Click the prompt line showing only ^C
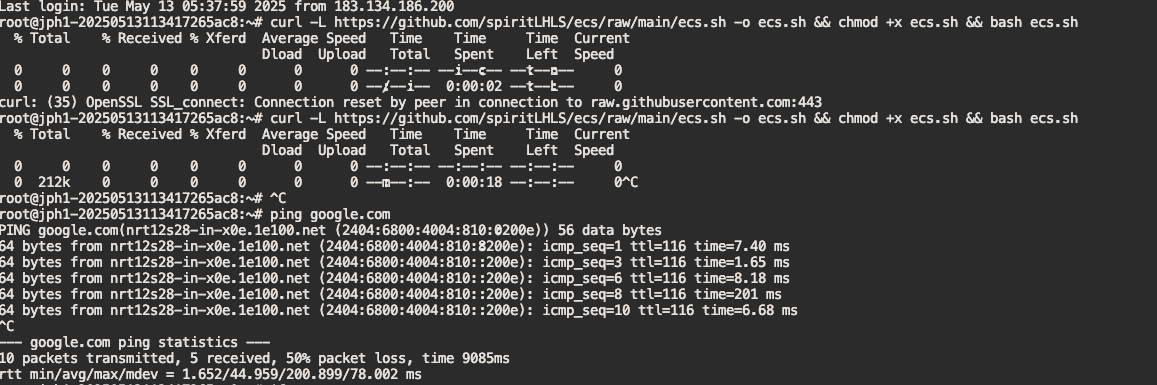Screen dimensions: 1157x385 pos(143,198)
